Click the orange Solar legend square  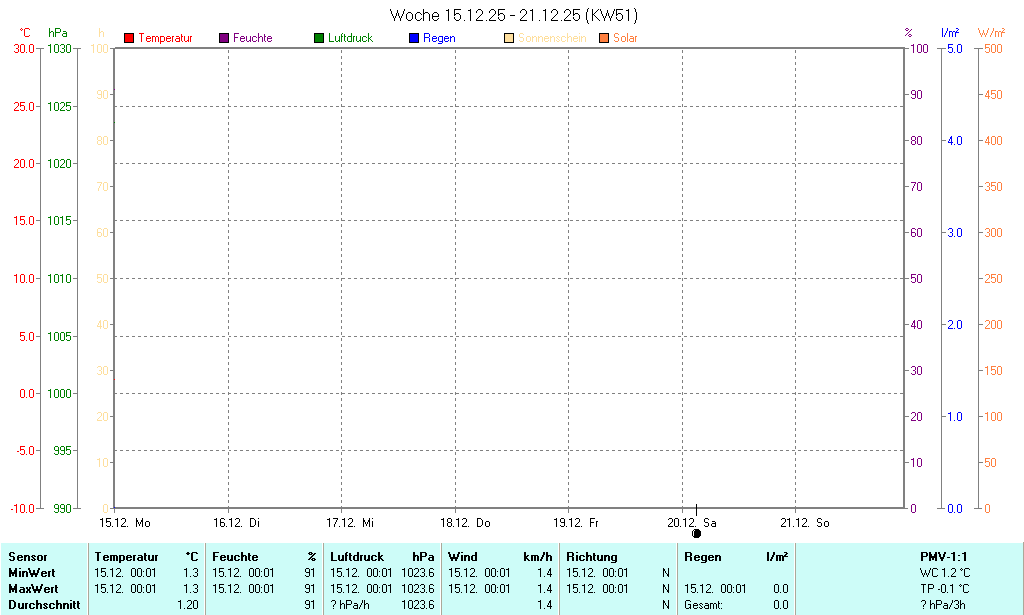pos(604,38)
